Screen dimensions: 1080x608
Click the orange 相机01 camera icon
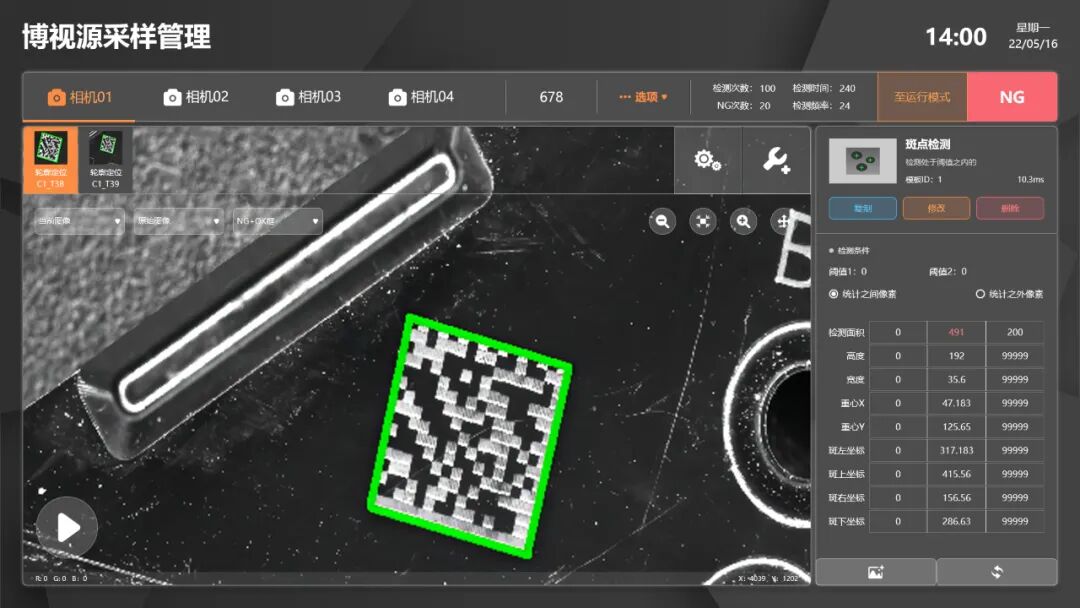[x=56, y=98]
